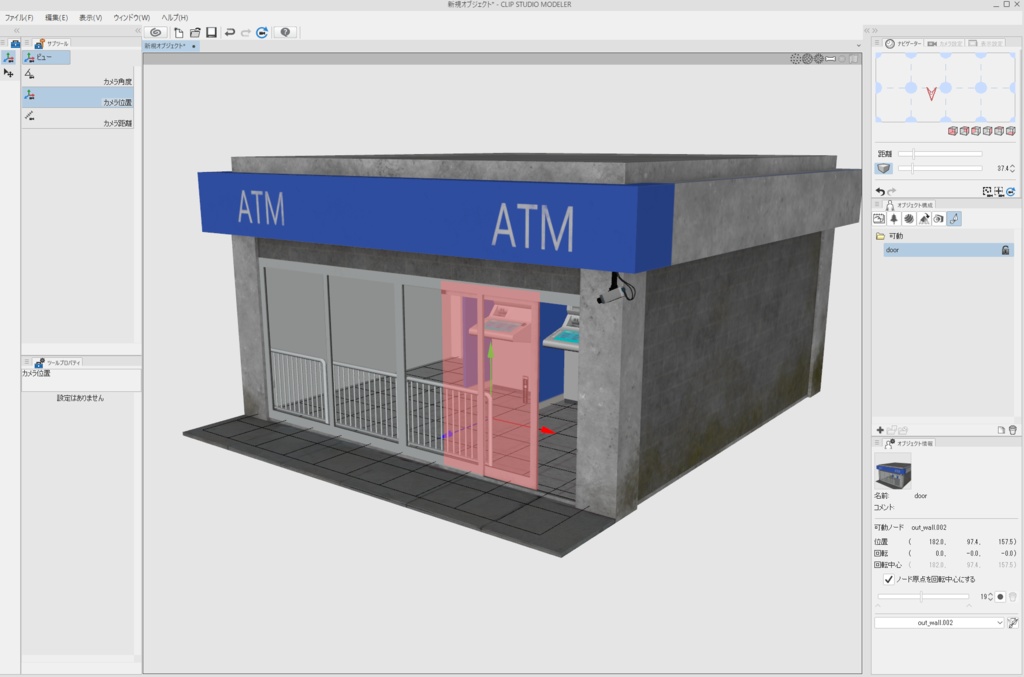Screen dimensions: 1024x677
Task: Open the out_wall.002 dropdown at the bottom right
Action: (x=940, y=623)
